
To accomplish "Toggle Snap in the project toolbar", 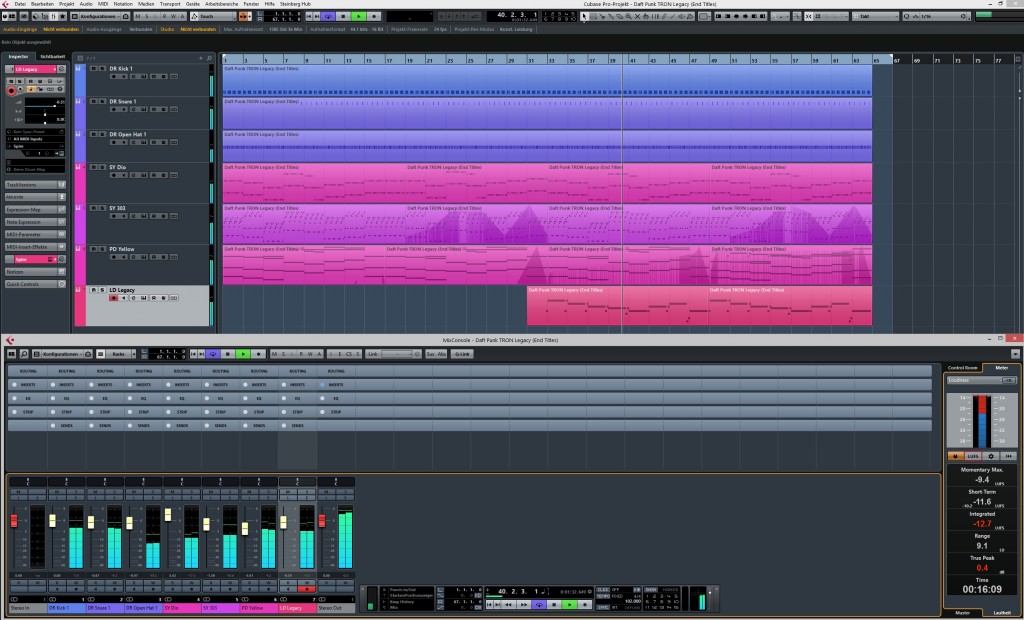I will pos(808,16).
